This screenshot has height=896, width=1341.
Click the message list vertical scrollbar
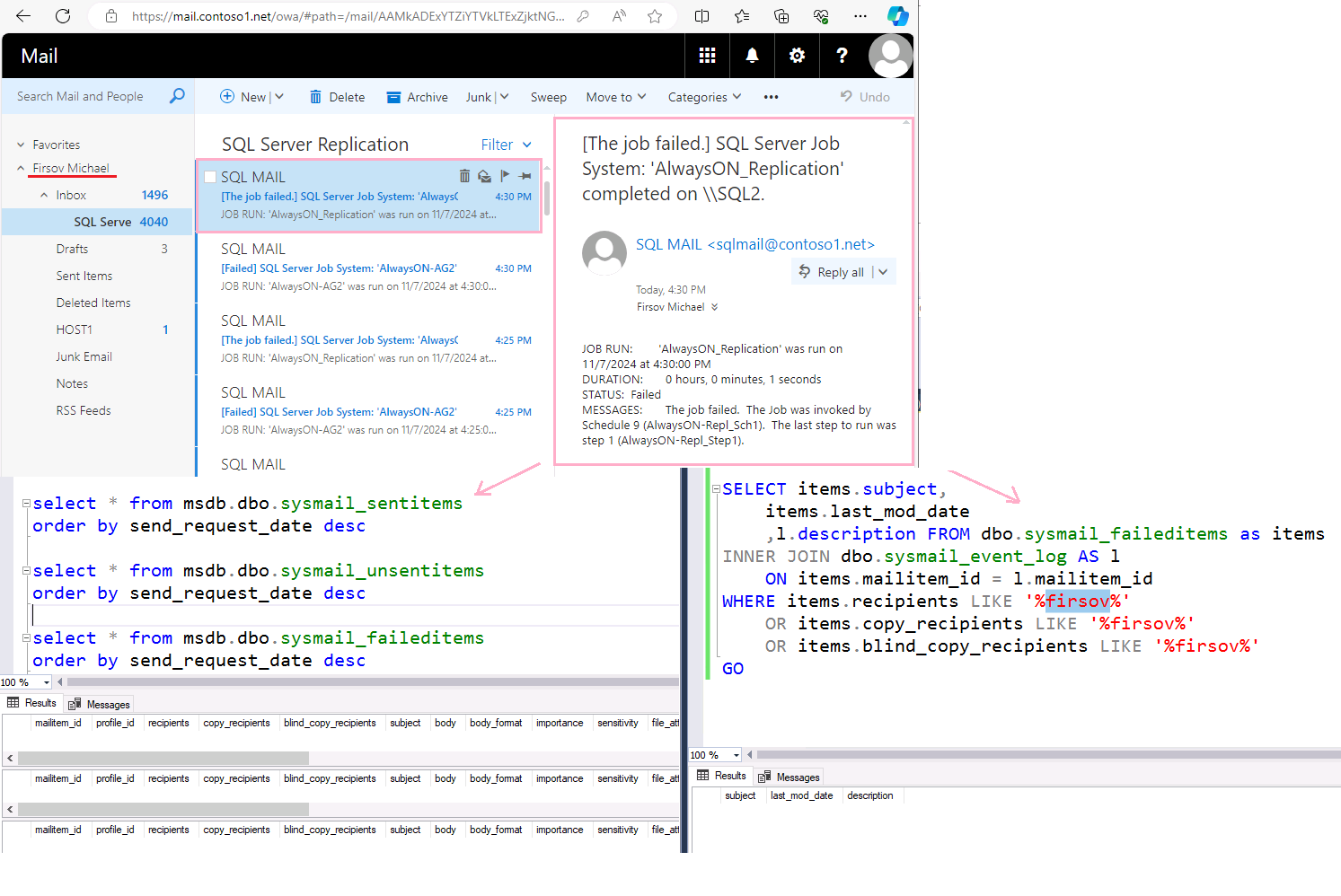pos(547,198)
